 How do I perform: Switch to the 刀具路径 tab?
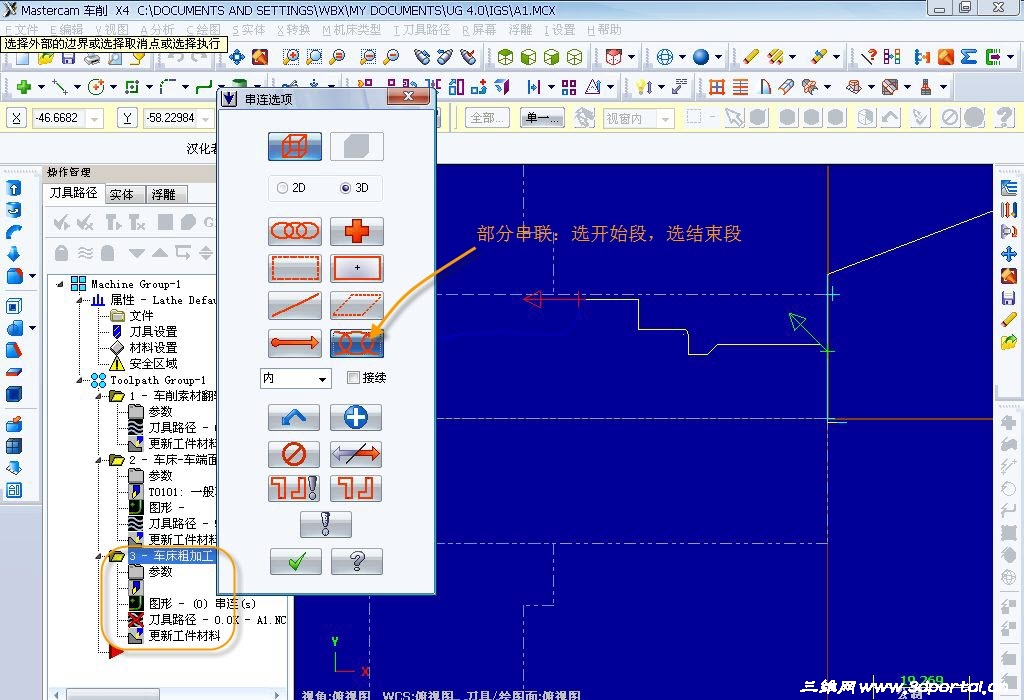(74, 193)
